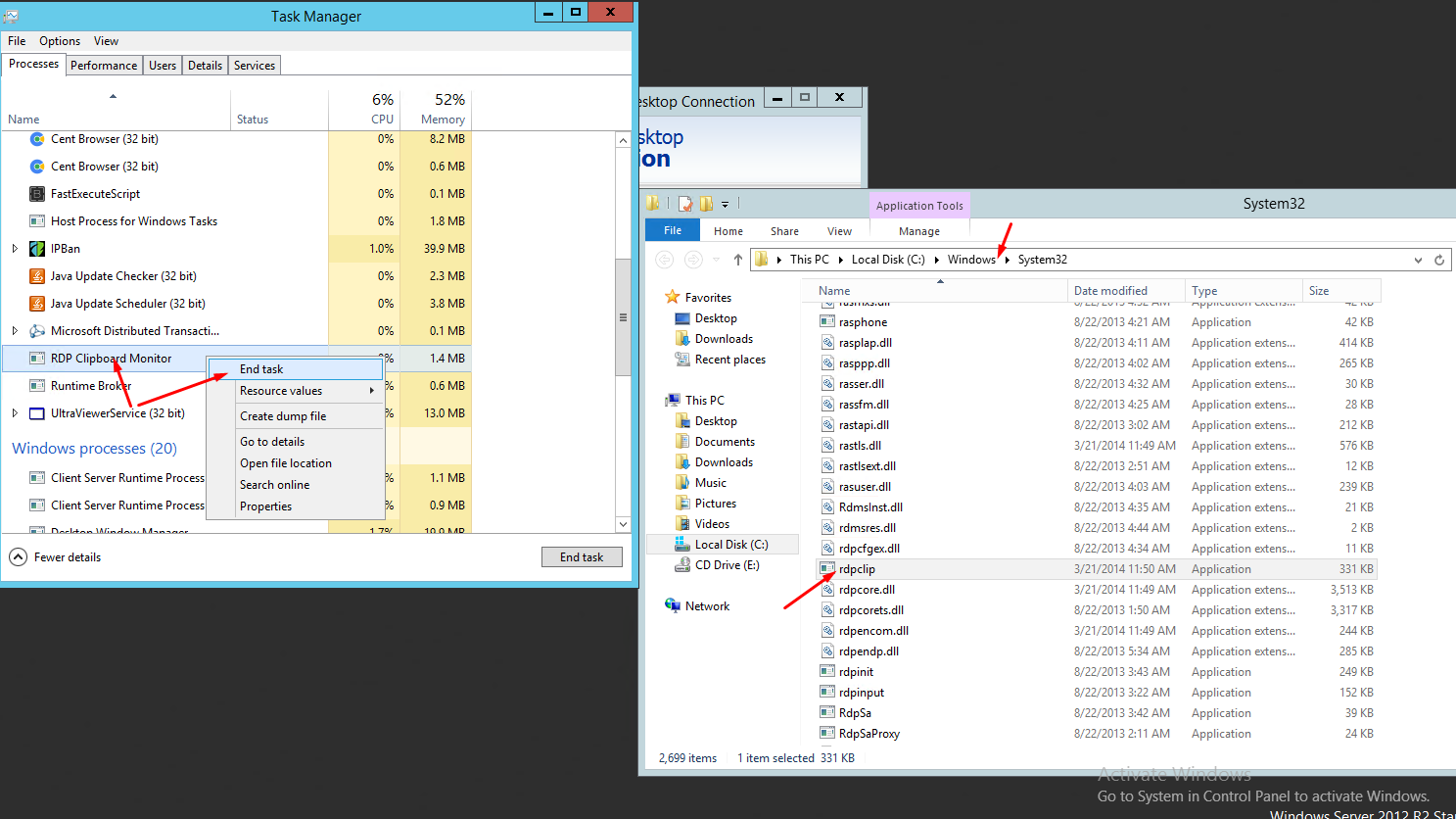
Task: Open the Explorer Share ribbon tab
Action: point(784,231)
